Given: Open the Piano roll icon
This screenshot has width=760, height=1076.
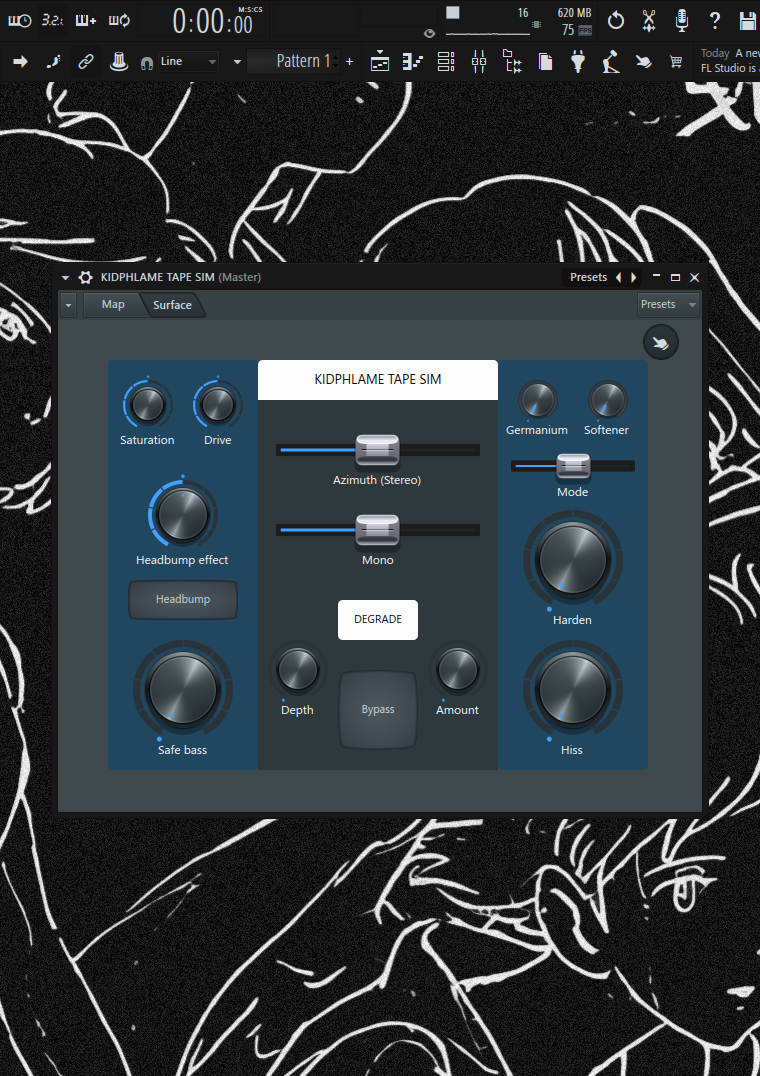Looking at the screenshot, I should (x=412, y=62).
